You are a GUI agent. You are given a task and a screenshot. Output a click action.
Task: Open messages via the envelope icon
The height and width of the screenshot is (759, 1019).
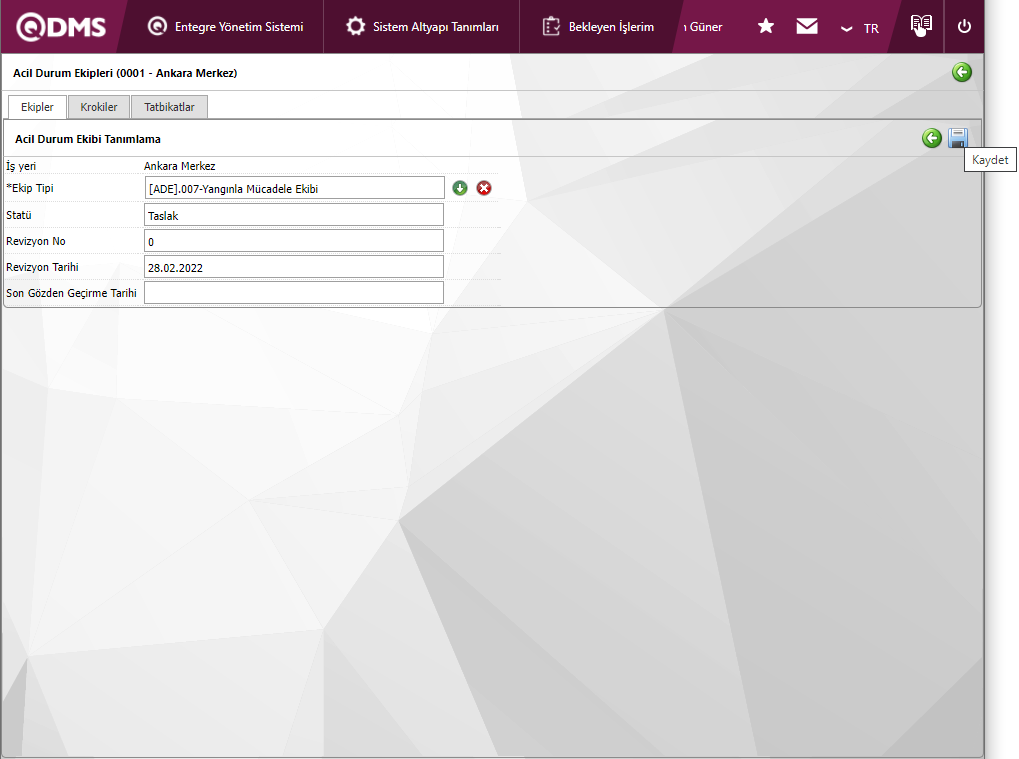(807, 27)
